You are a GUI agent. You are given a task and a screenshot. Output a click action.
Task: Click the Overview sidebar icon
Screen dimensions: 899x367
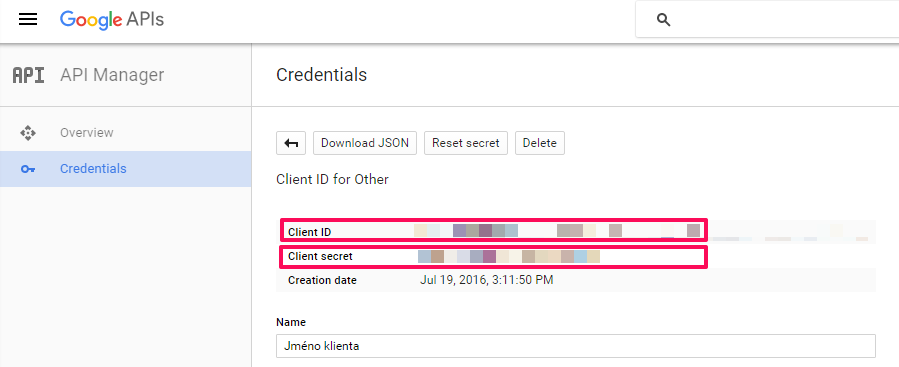28,133
